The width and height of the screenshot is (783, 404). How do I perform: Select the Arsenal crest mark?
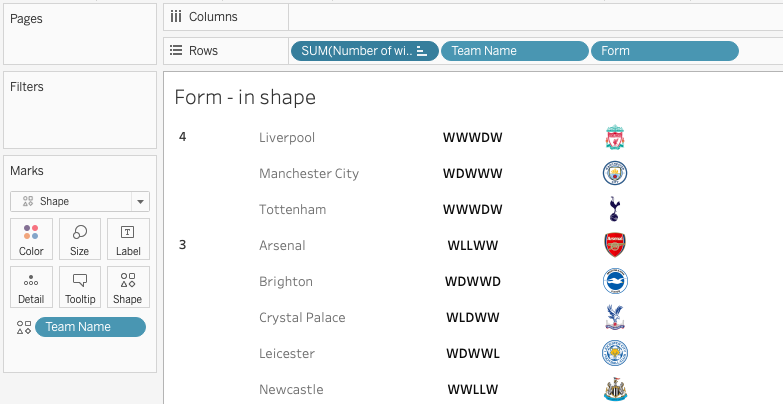pyautogui.click(x=615, y=246)
